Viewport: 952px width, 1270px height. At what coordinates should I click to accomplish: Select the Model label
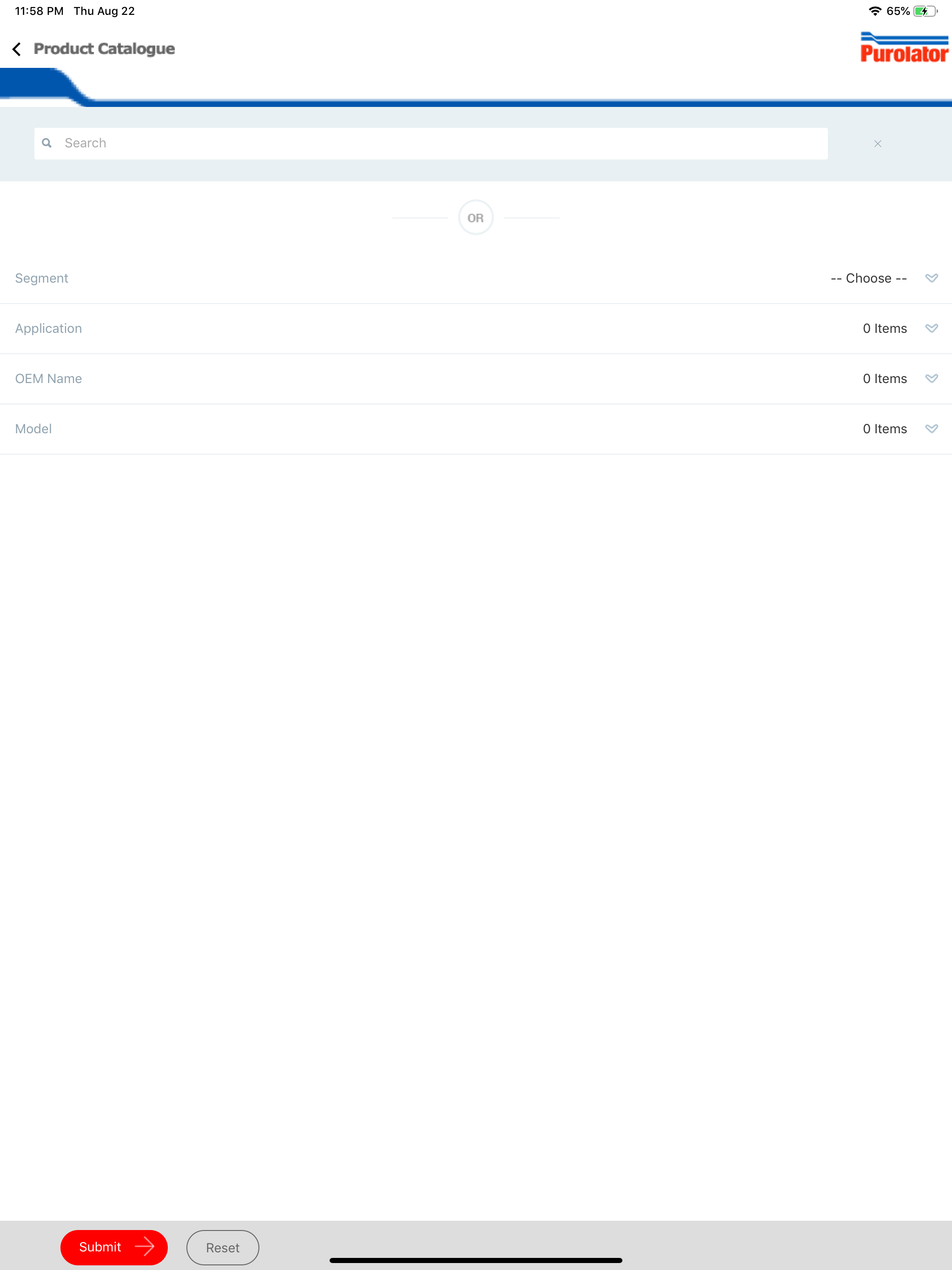[33, 429]
